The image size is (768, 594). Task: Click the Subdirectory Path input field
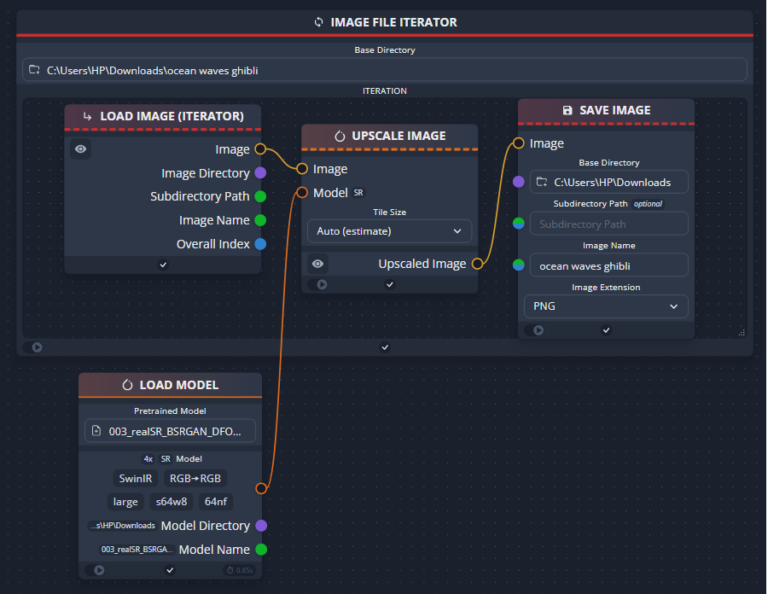609,224
